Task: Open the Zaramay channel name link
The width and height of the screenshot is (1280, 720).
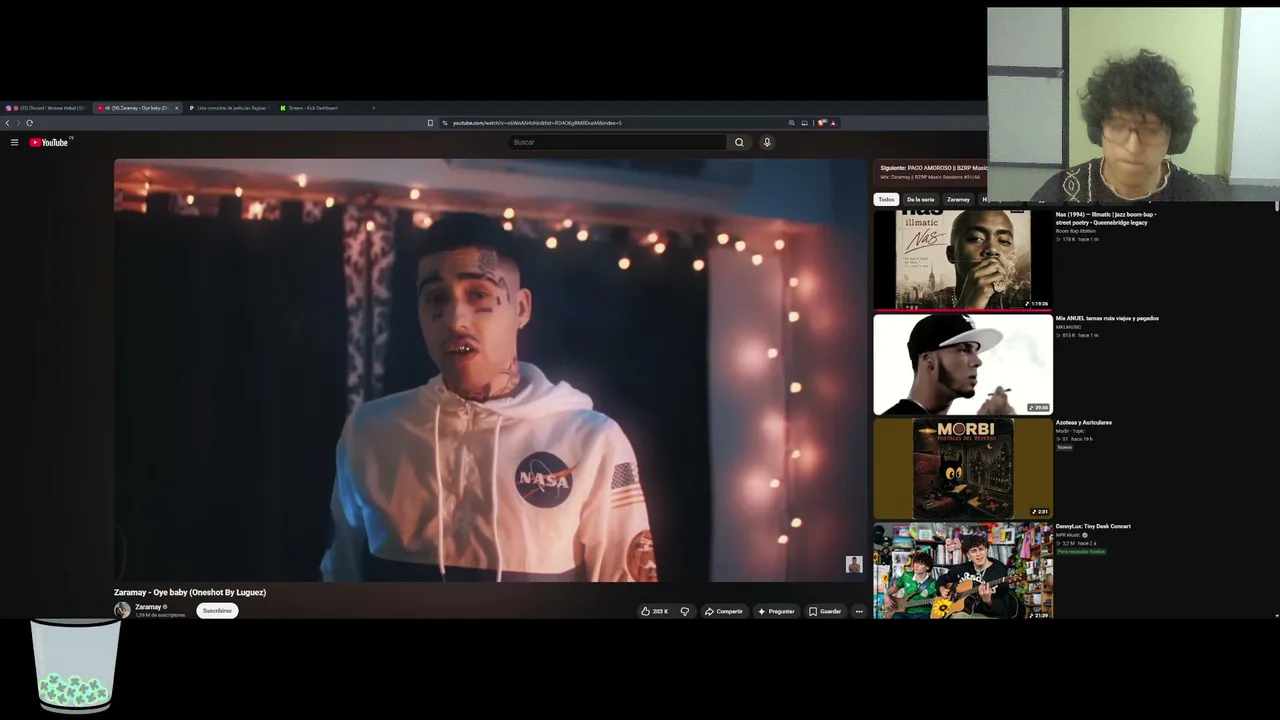Action: tap(148, 607)
